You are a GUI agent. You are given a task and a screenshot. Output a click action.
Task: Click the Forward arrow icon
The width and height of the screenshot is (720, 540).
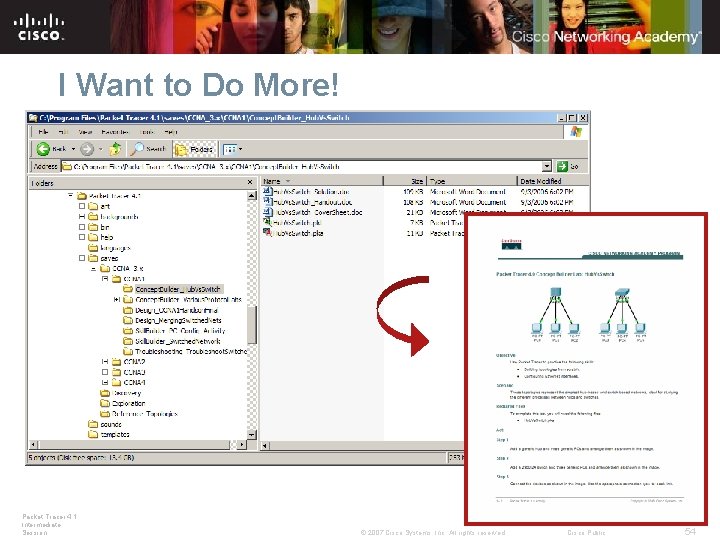coord(86,149)
